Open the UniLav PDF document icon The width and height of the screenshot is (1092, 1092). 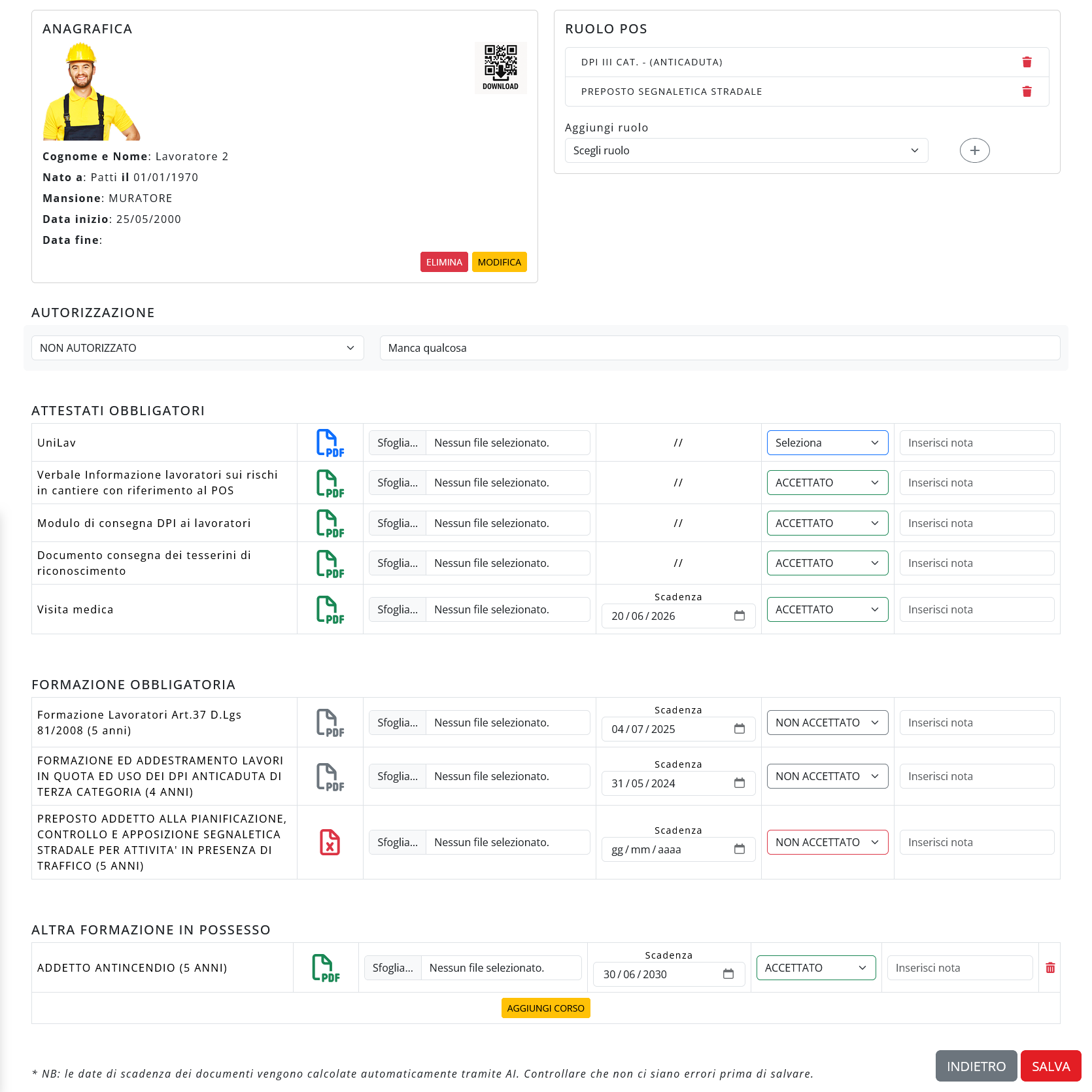[x=330, y=443]
